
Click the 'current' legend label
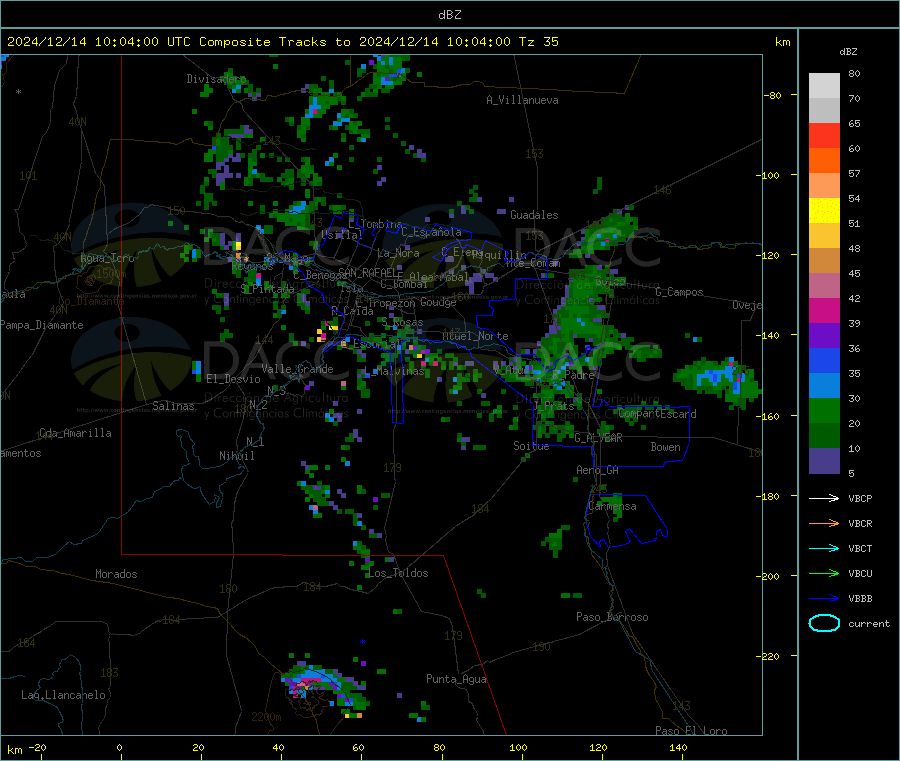click(868, 623)
